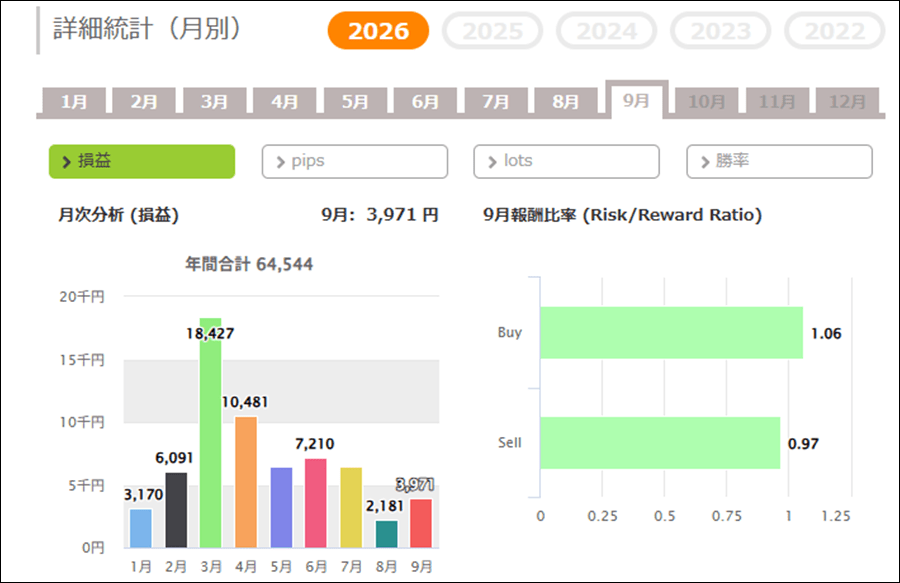
Task: Click the active 2026 year button
Action: pyautogui.click(x=378, y=30)
